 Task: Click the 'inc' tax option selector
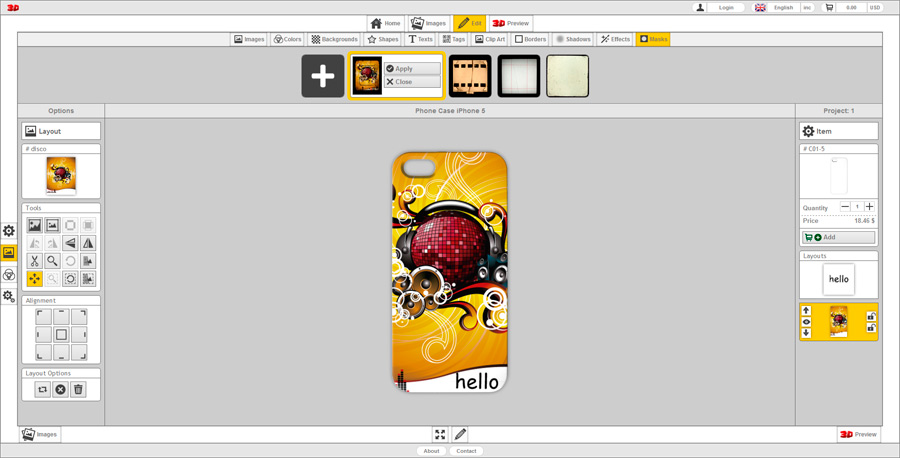[807, 7]
